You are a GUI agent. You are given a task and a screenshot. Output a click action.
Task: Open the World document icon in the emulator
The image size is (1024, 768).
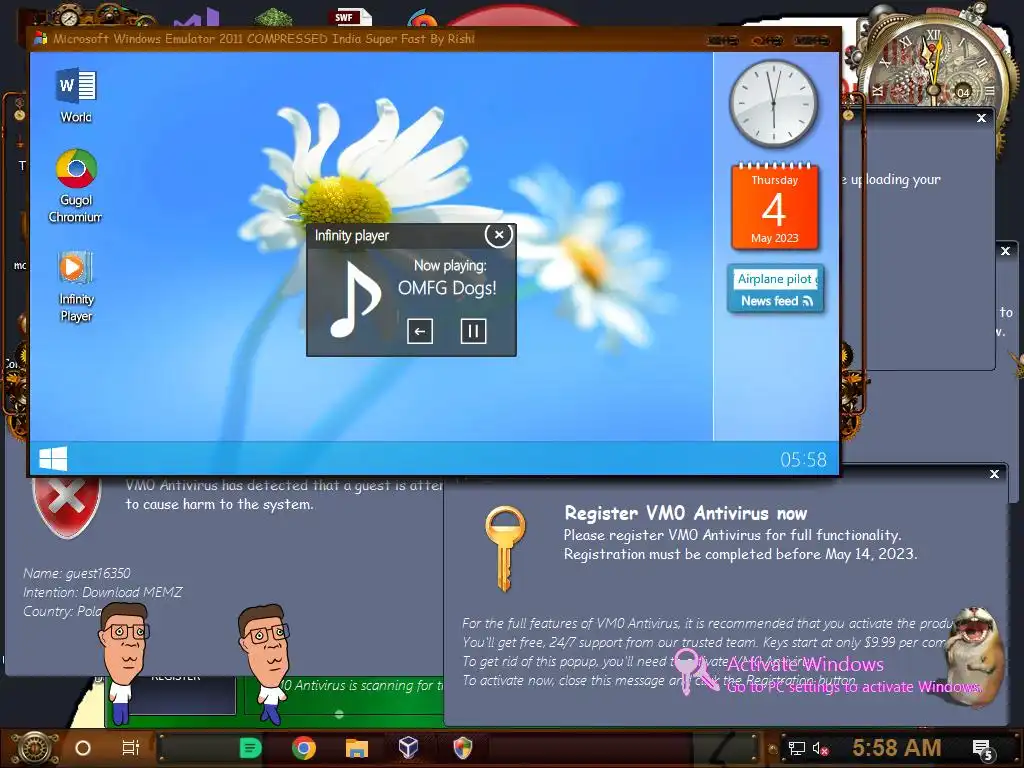pos(76,95)
